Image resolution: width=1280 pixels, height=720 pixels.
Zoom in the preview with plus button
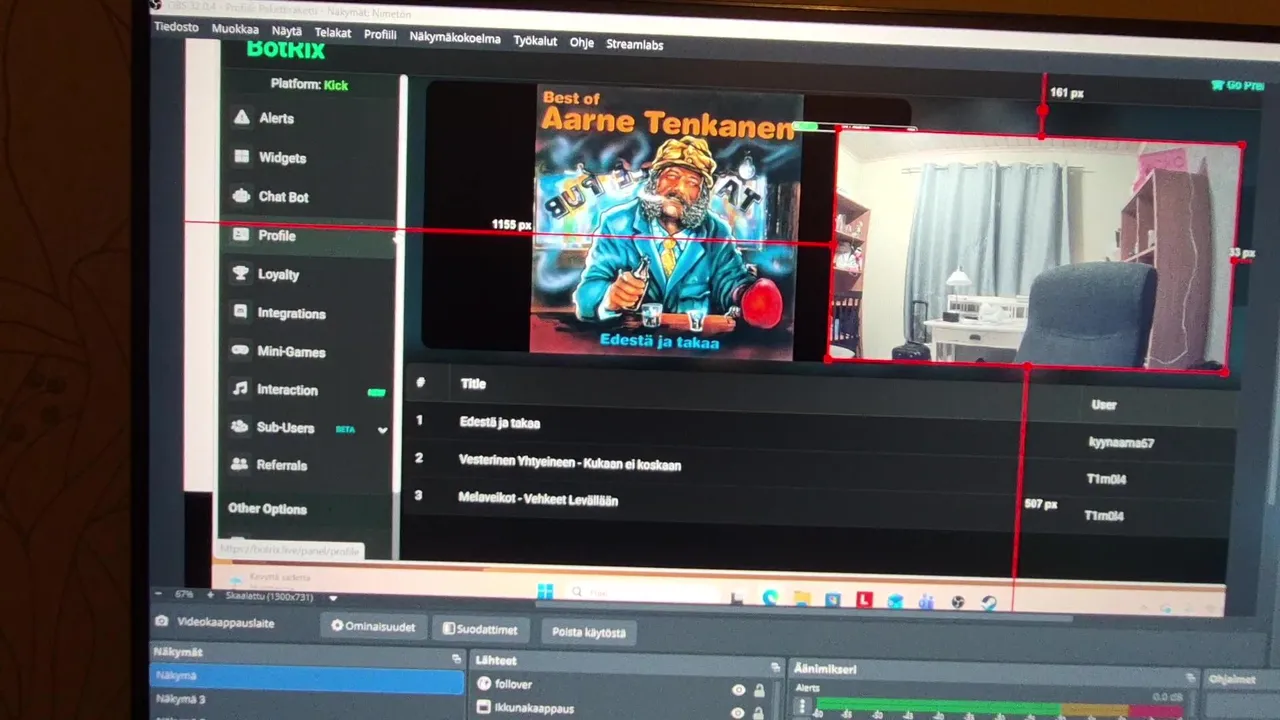pos(209,595)
